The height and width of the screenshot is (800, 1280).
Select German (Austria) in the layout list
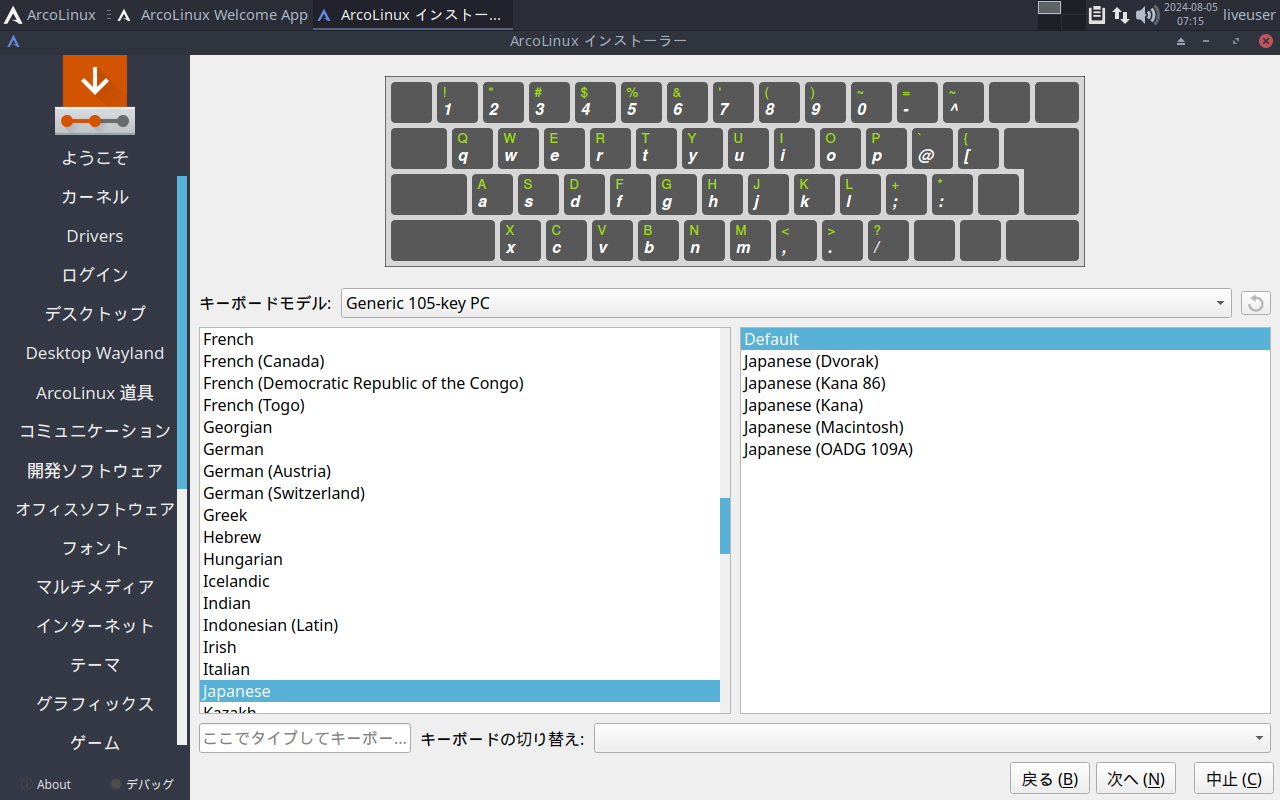(x=460, y=471)
